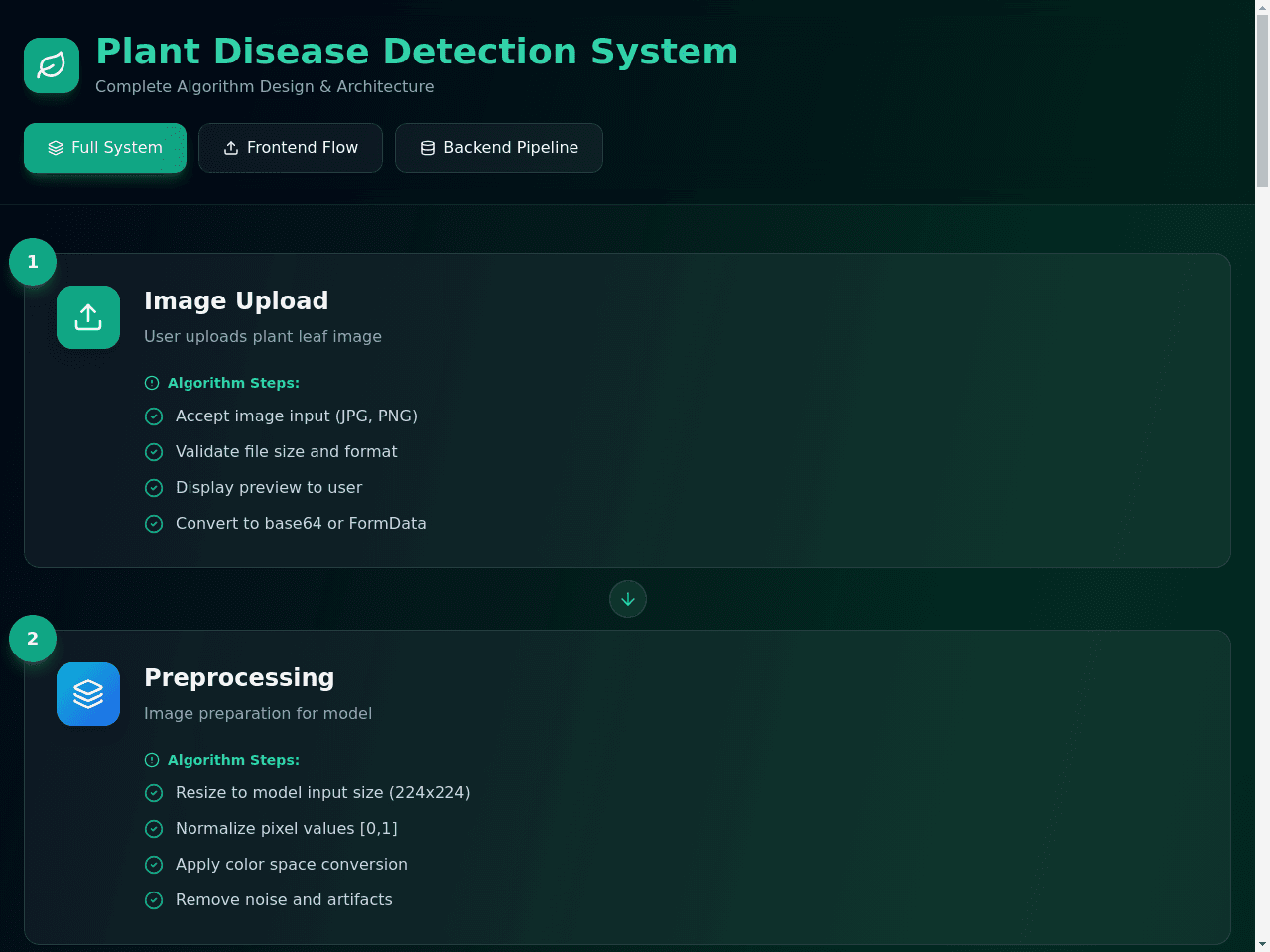This screenshot has height=952, width=1270.
Task: Click check icon beside Remove noise and artifacts
Action: 154,900
